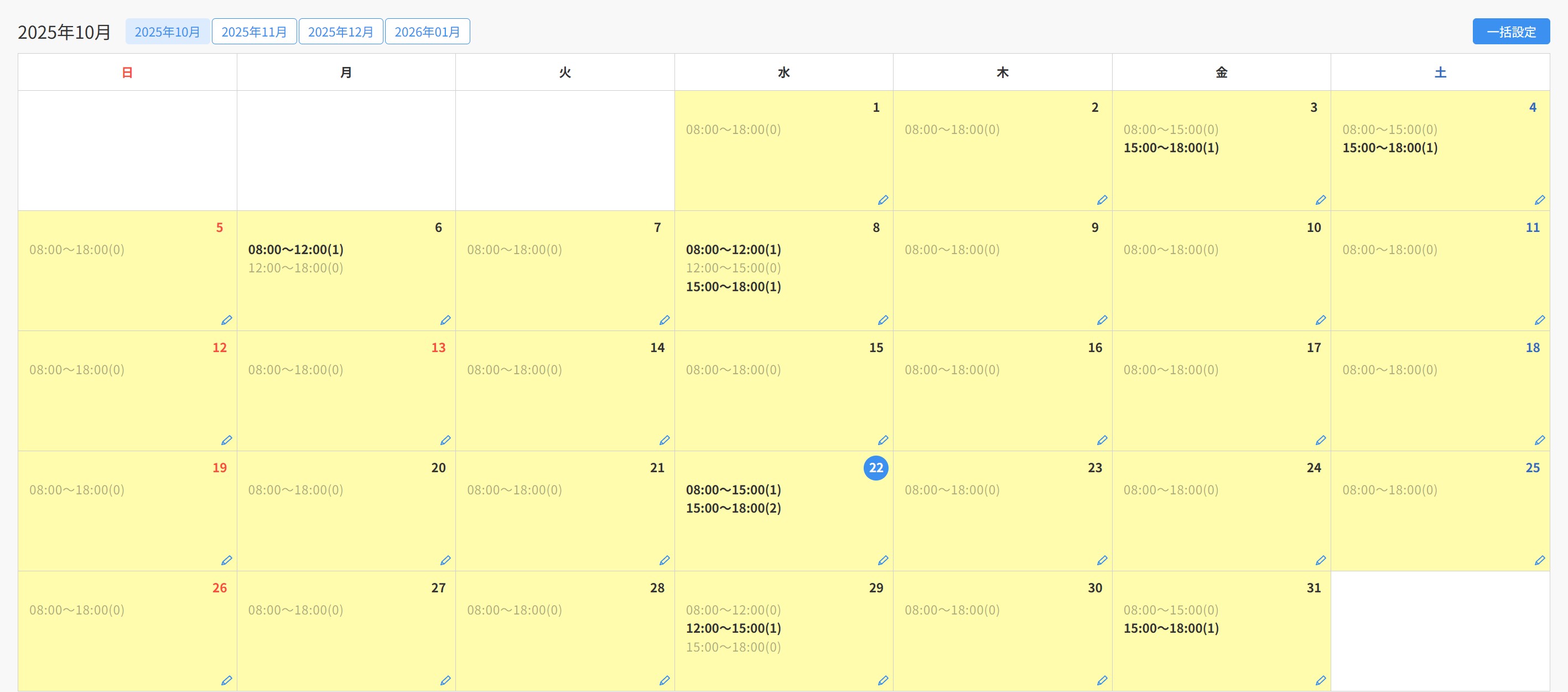Open the 2025年12月 month tab
This screenshot has width=1568, height=692.
point(340,32)
